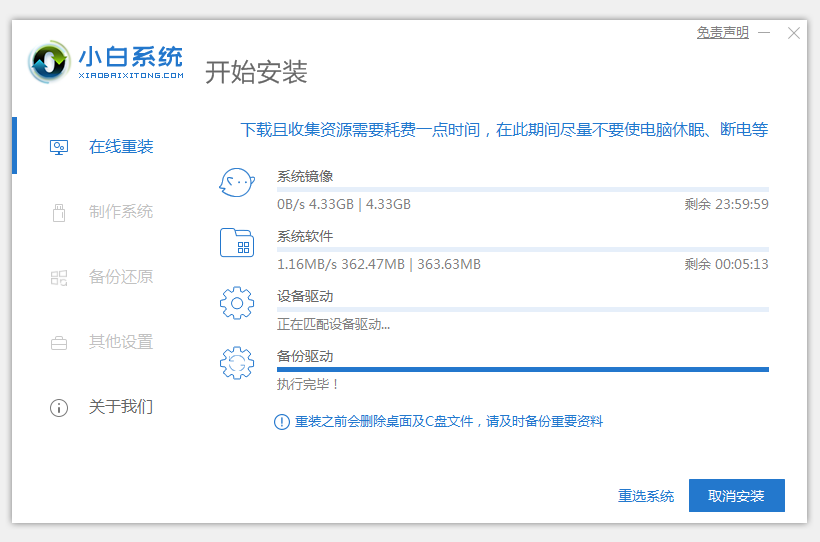Click the 关于我们 info circle icon
This screenshot has width=820, height=542.
(x=59, y=407)
